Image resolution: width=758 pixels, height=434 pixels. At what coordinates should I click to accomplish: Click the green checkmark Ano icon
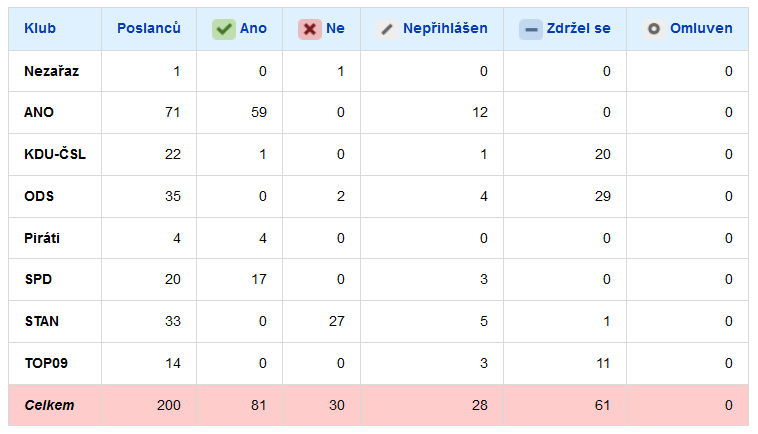(224, 29)
